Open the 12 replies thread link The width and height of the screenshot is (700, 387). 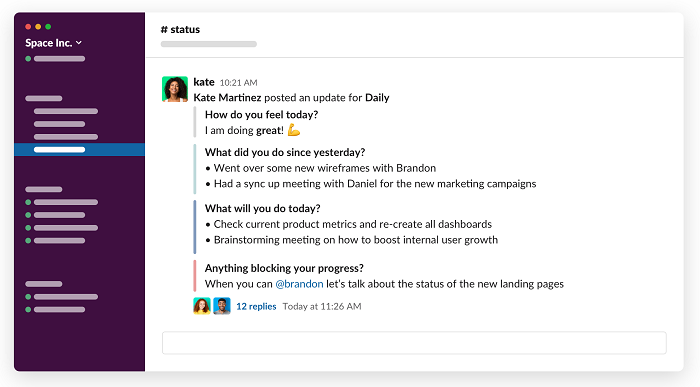(x=256, y=306)
